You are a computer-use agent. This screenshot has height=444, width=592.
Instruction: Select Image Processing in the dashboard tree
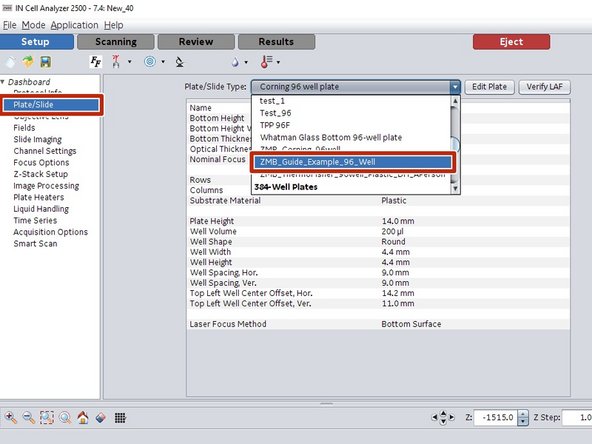pyautogui.click(x=46, y=186)
